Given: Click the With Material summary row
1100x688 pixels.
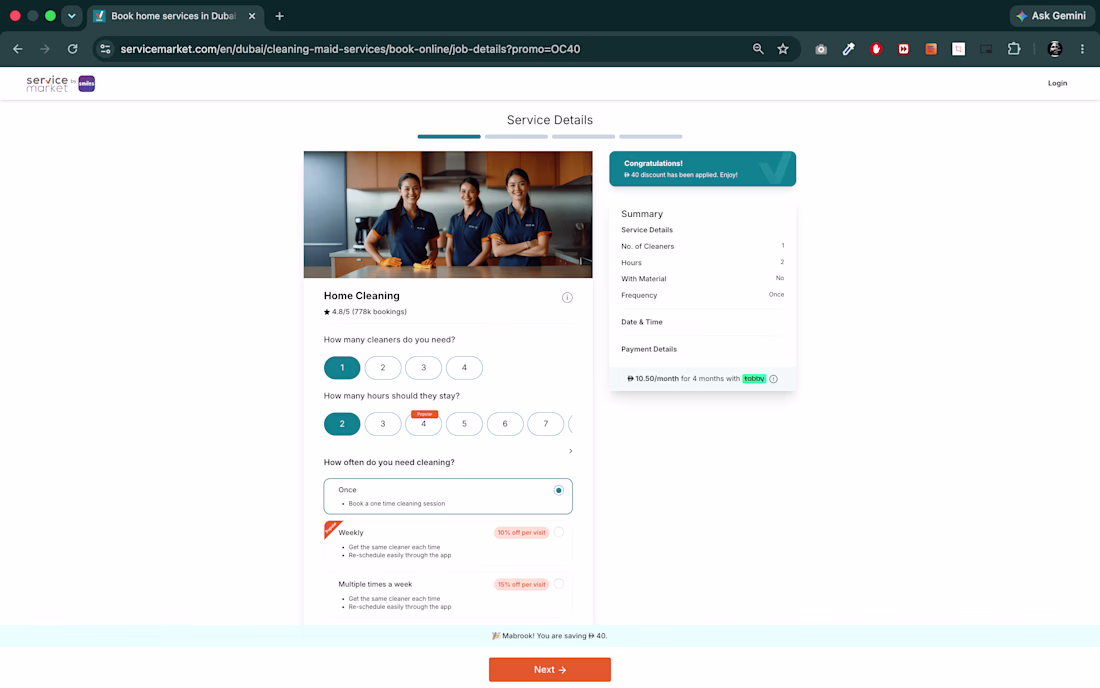Looking at the screenshot, I should [x=702, y=278].
